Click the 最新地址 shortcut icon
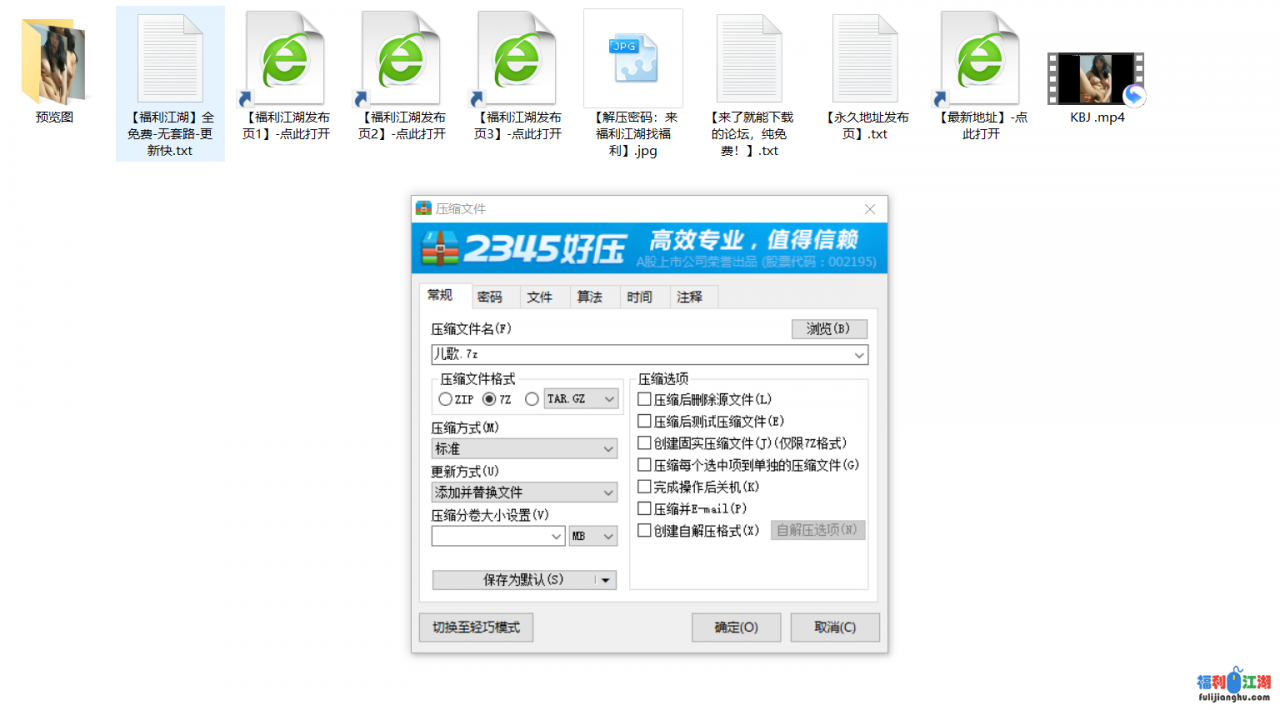1280x710 pixels. click(980, 60)
